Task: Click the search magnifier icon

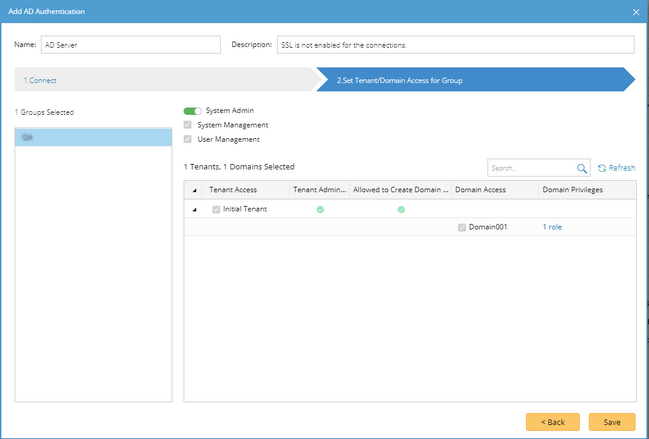Action: [582, 168]
